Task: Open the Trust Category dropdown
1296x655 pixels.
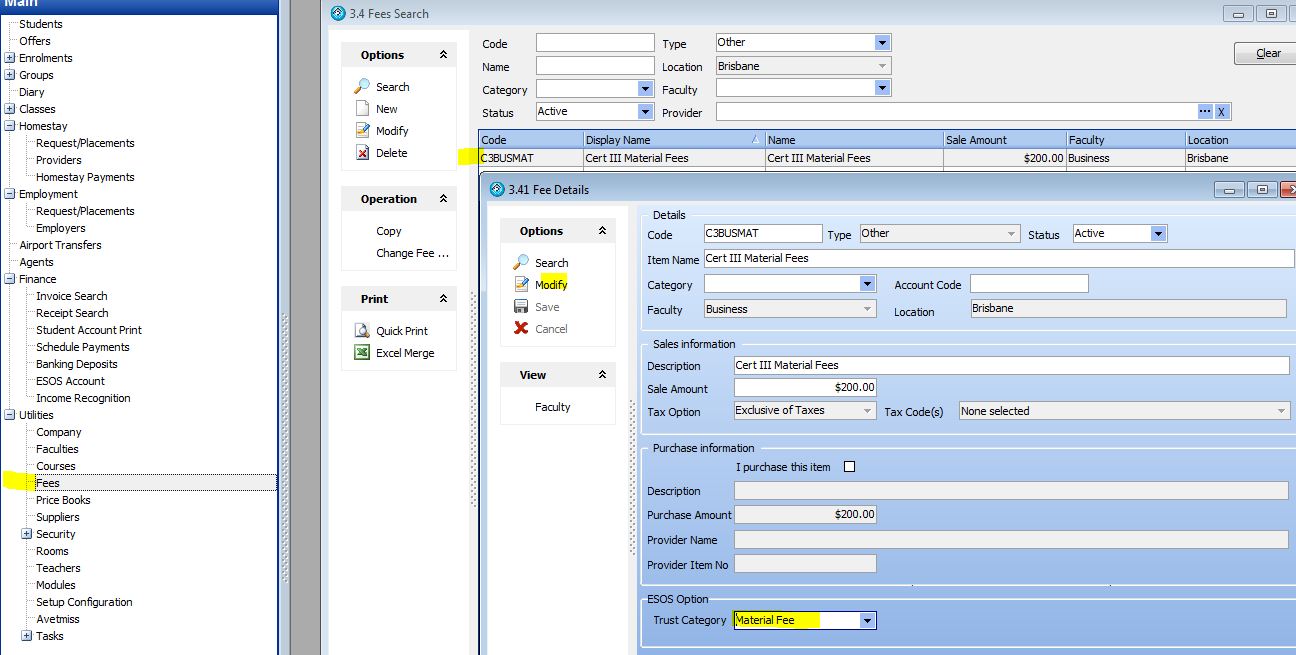Action: coord(867,621)
